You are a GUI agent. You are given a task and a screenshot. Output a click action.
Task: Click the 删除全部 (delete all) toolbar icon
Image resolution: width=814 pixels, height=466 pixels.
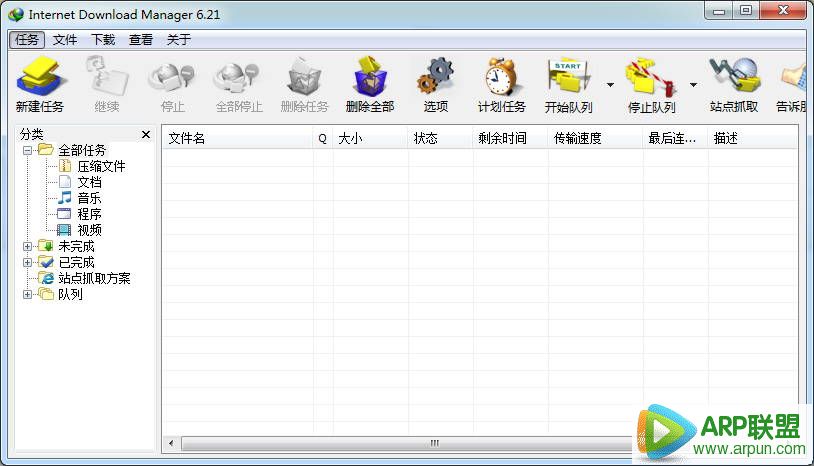(x=370, y=84)
